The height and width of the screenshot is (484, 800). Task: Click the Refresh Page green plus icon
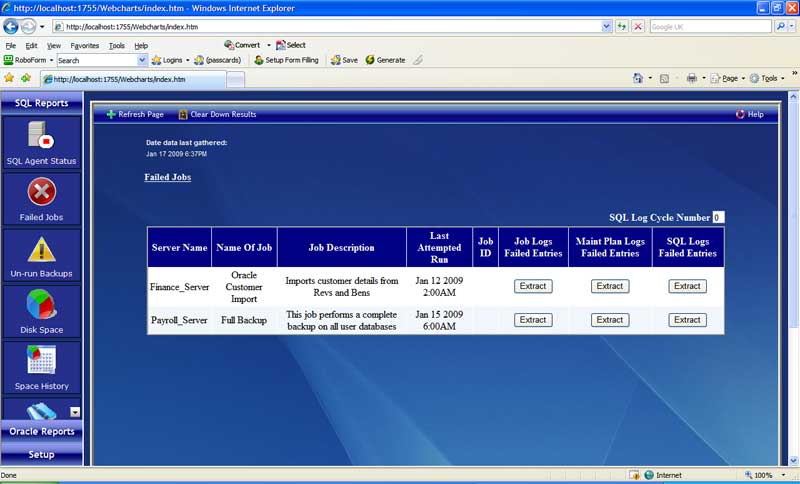click(x=111, y=114)
